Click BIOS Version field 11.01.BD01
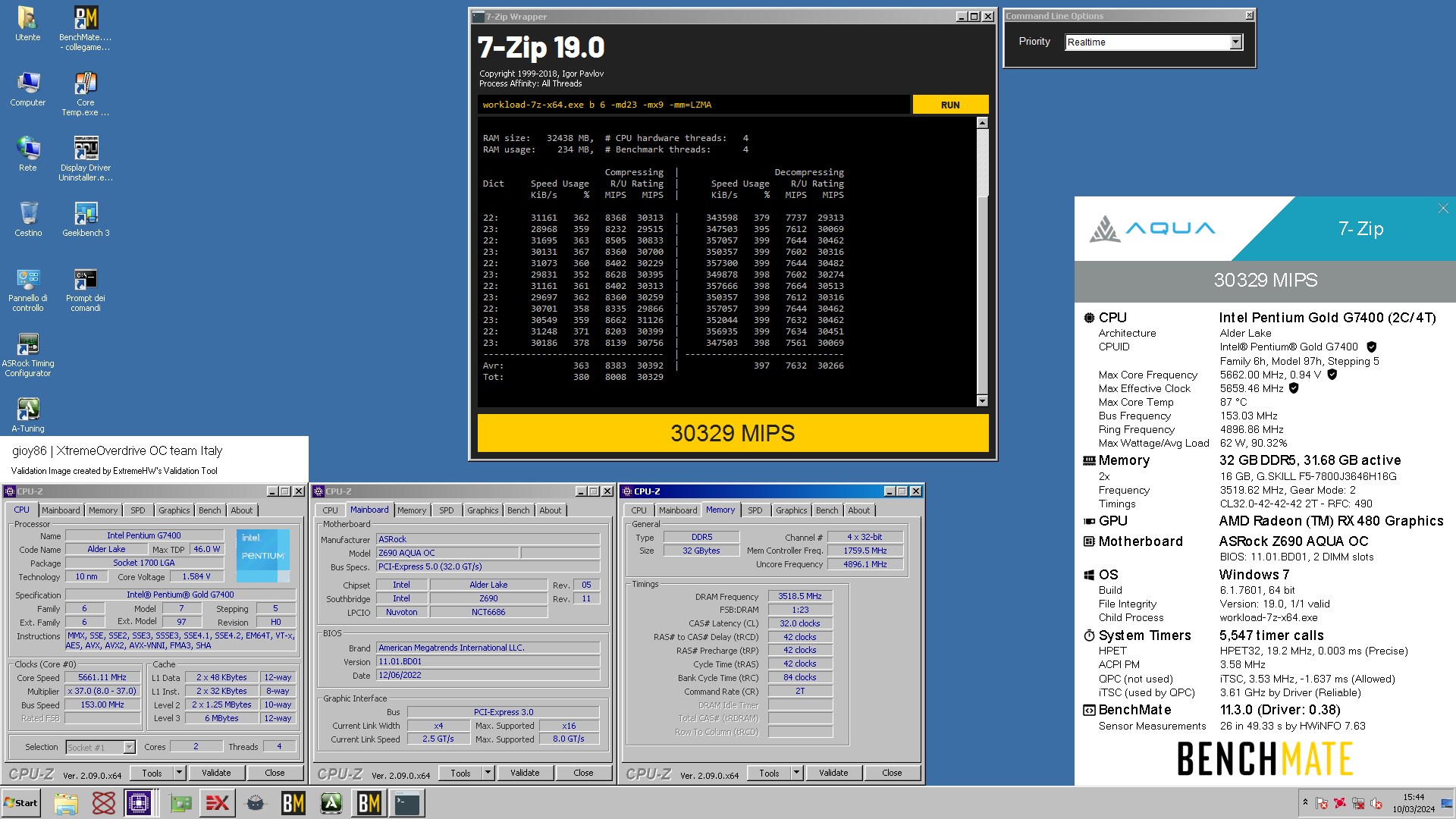The image size is (1456, 819). (488, 661)
